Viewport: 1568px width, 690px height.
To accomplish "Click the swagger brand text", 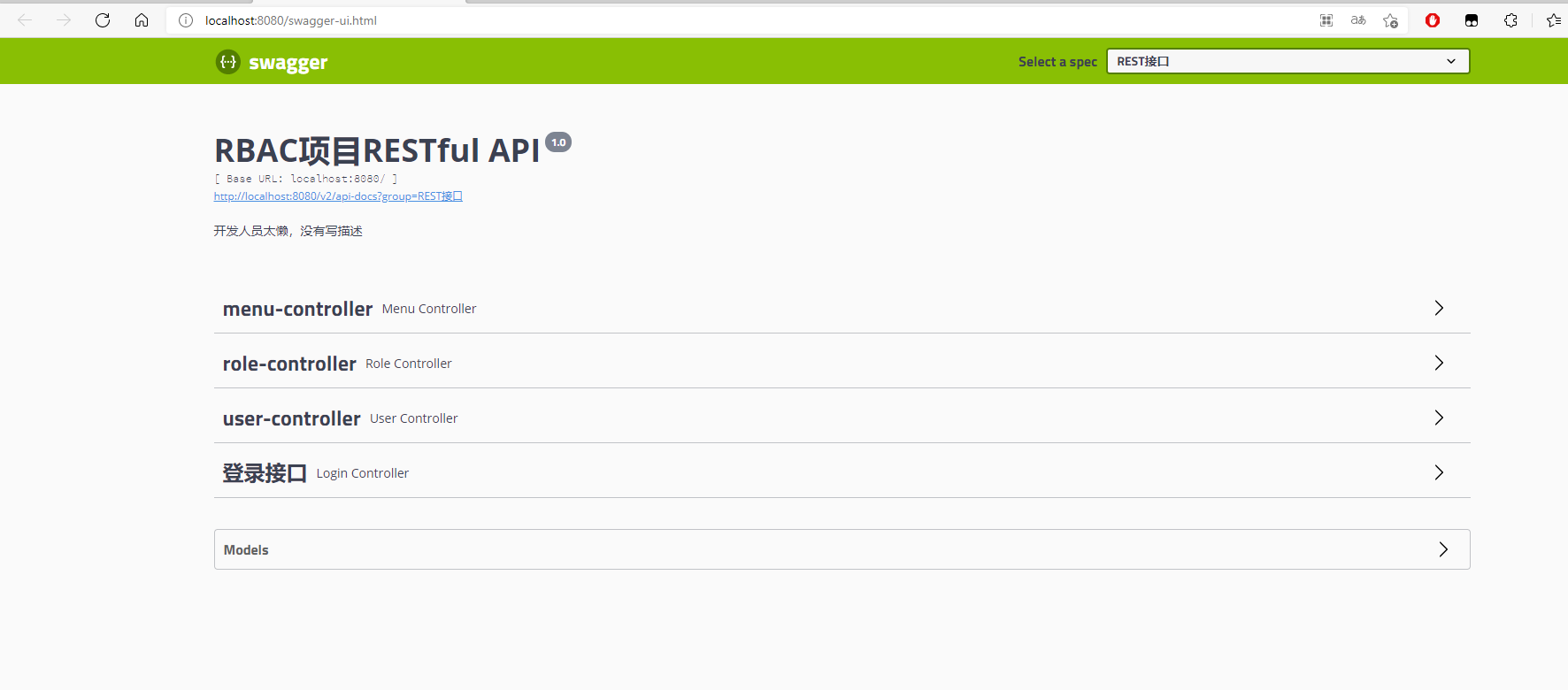I will click(x=288, y=63).
